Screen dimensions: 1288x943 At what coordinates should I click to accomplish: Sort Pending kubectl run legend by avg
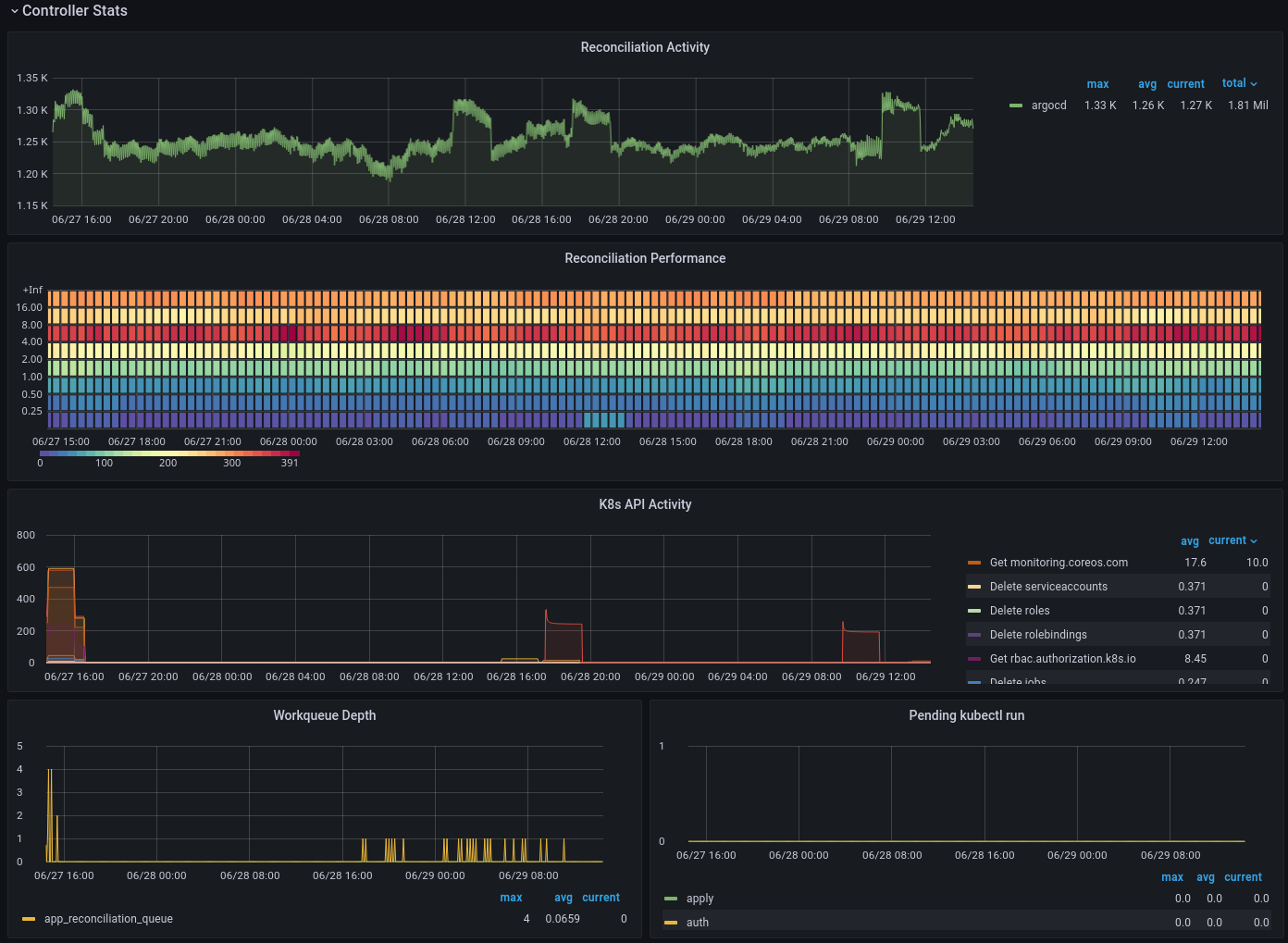pyautogui.click(x=1206, y=877)
